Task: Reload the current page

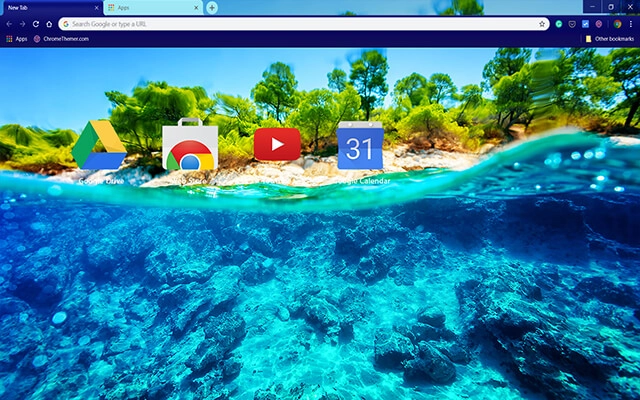Action: [x=36, y=24]
